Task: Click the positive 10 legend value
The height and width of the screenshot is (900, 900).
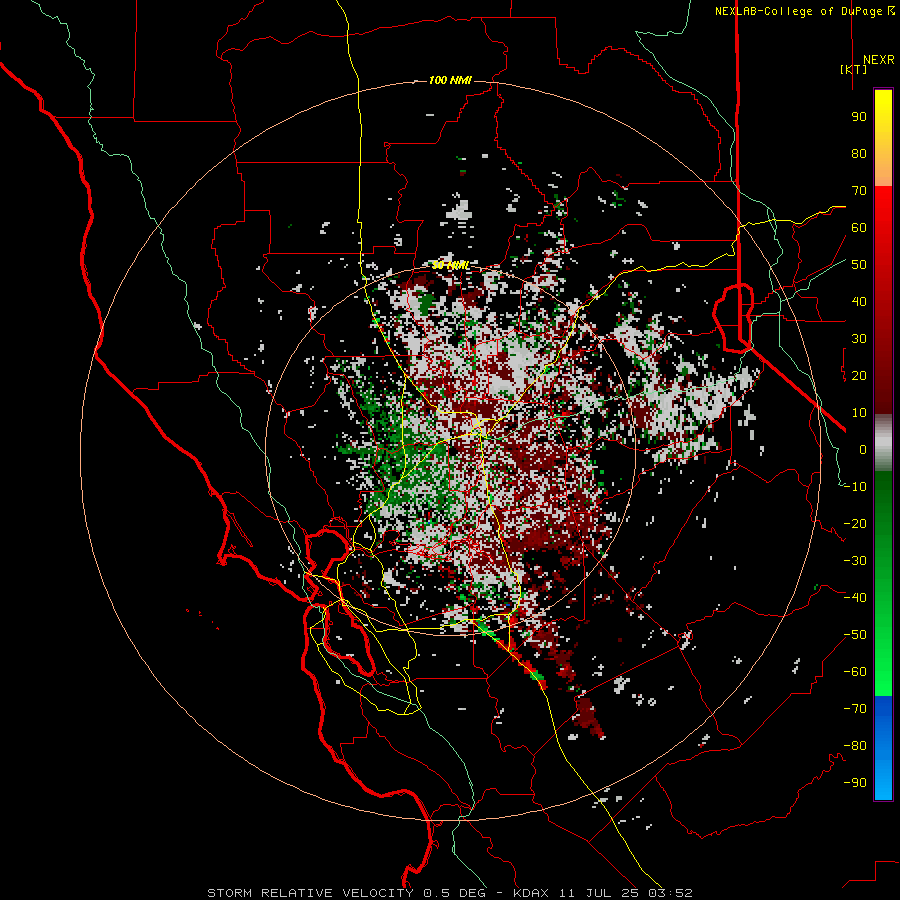Action: 859,413
